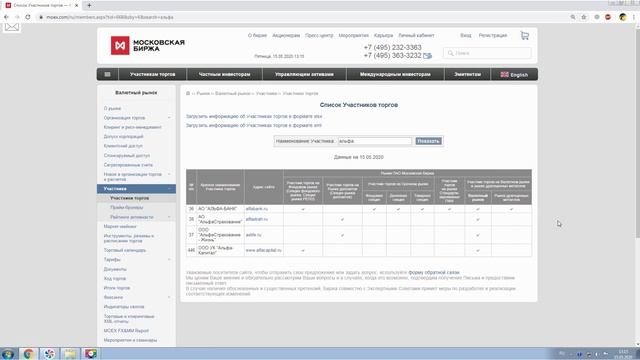Open Chrome from the taskbar
640x360 pixels.
point(28,354)
